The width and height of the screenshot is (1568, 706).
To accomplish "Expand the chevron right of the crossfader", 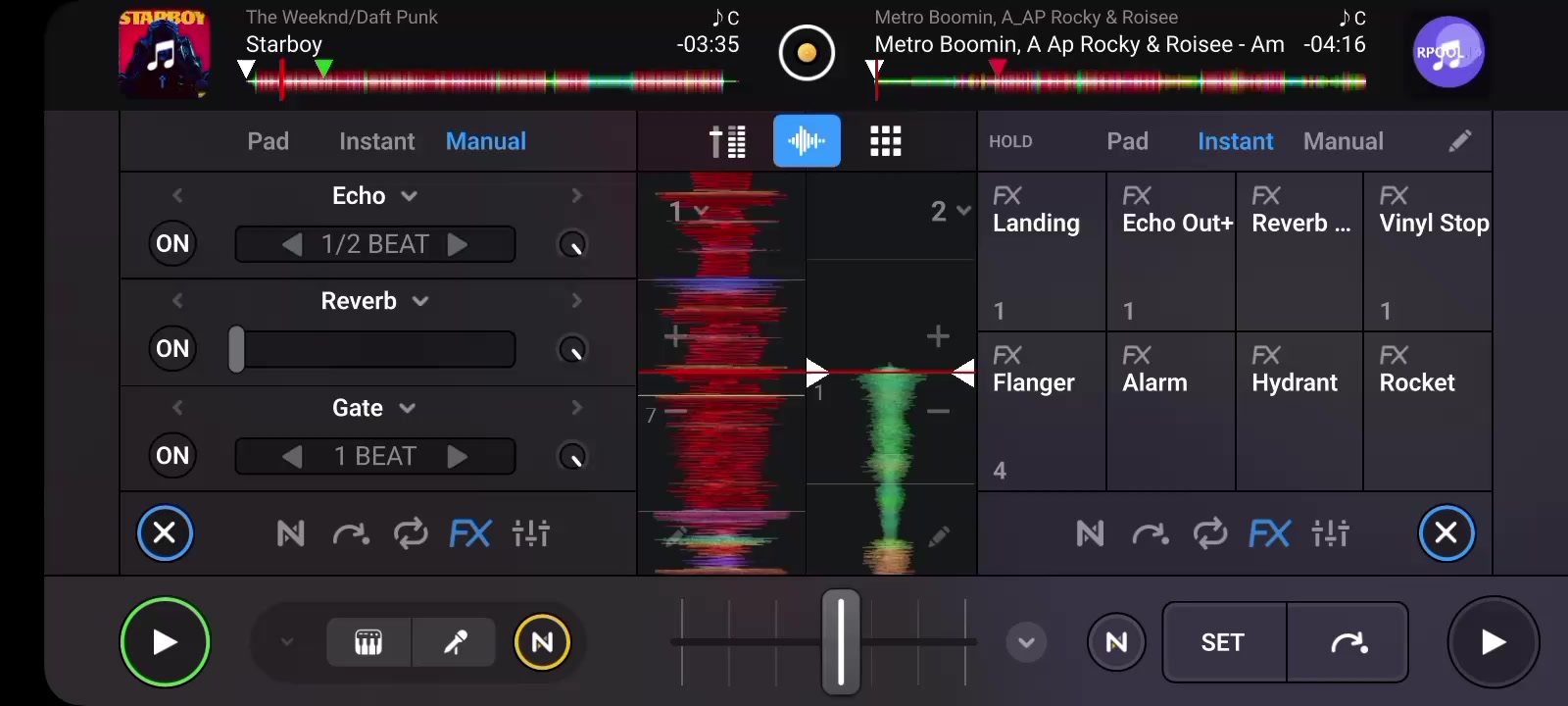I will point(1026,643).
